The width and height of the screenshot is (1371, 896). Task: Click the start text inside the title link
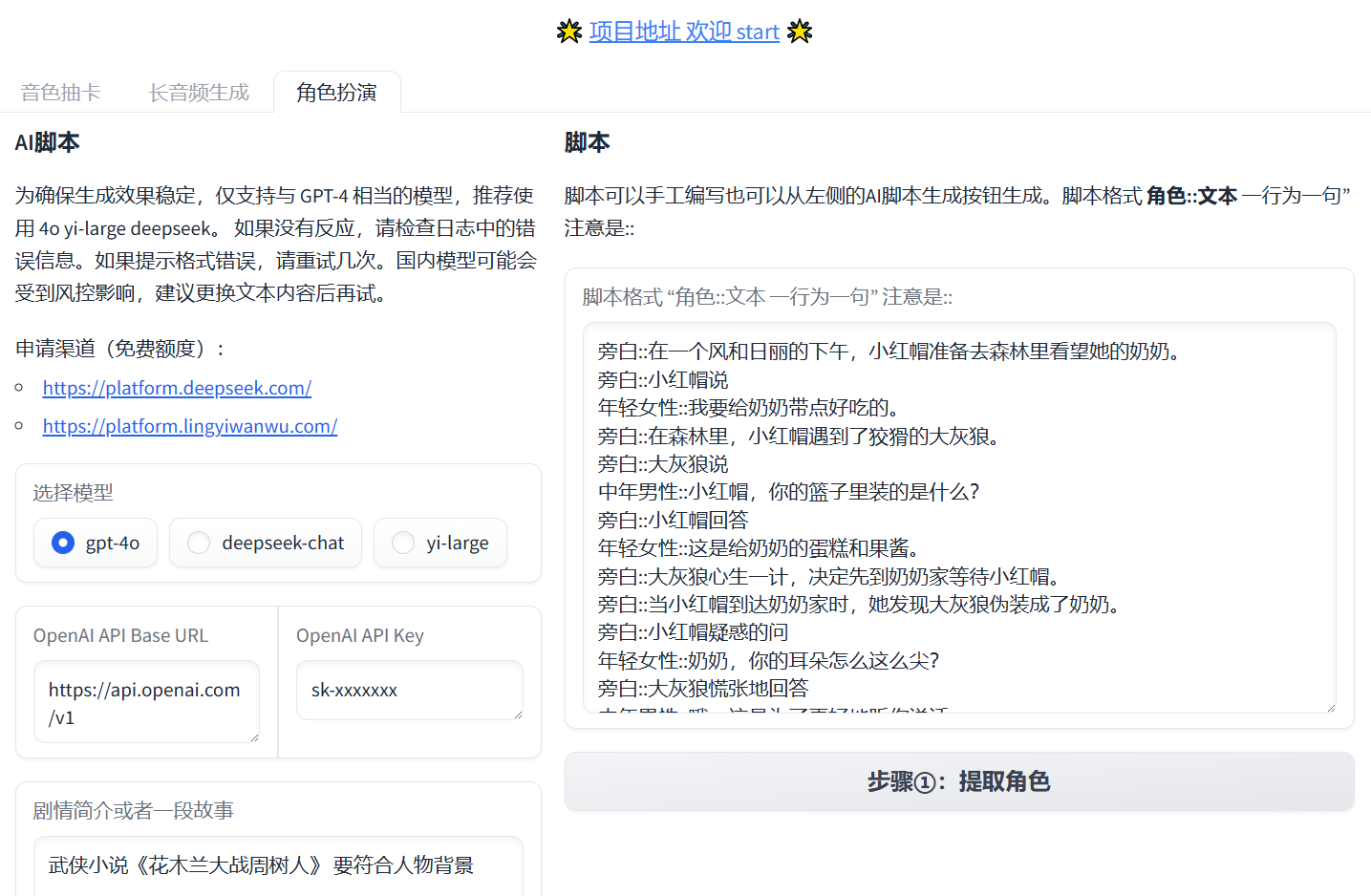tap(759, 32)
